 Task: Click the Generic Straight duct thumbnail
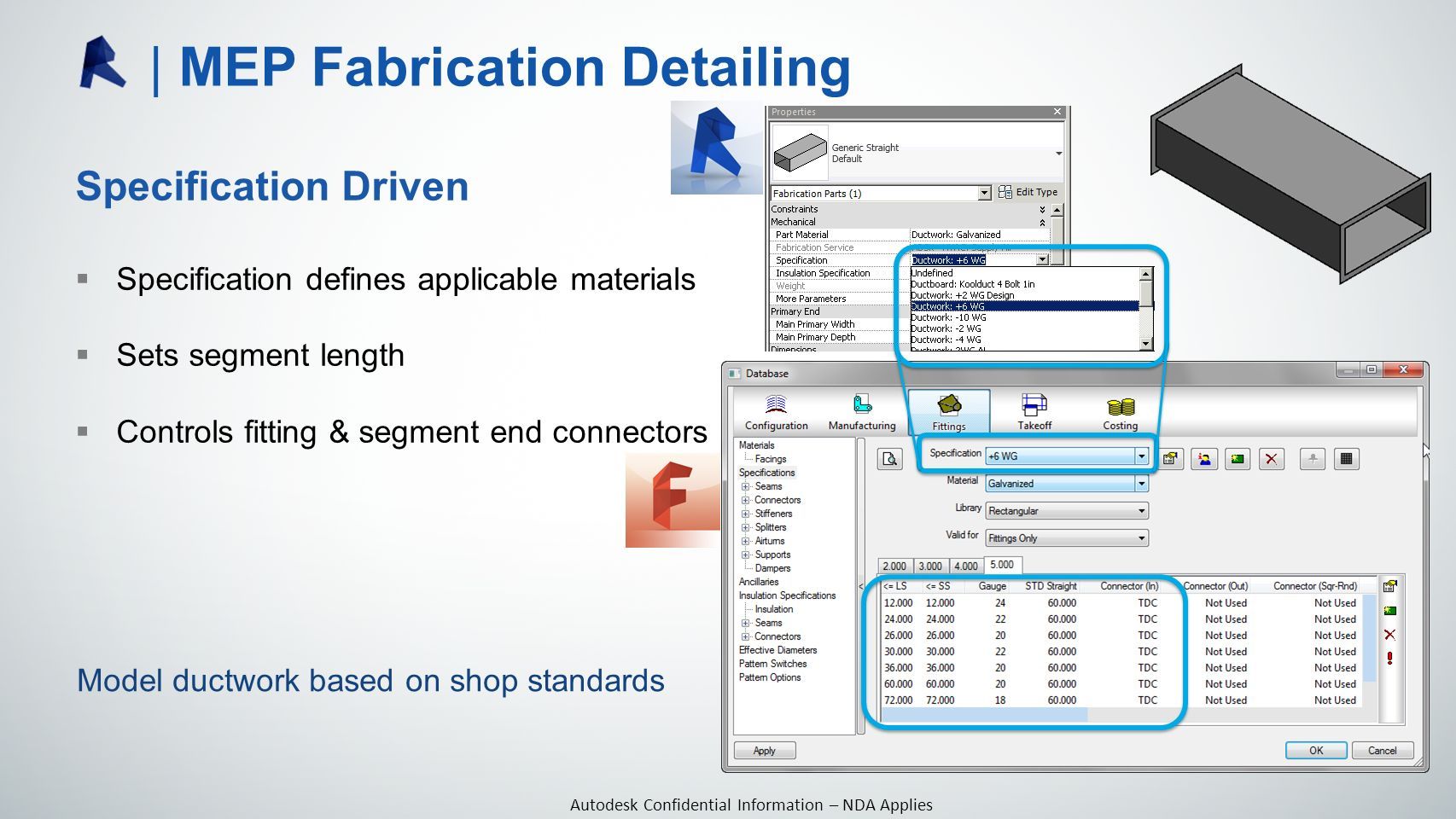[x=800, y=153]
